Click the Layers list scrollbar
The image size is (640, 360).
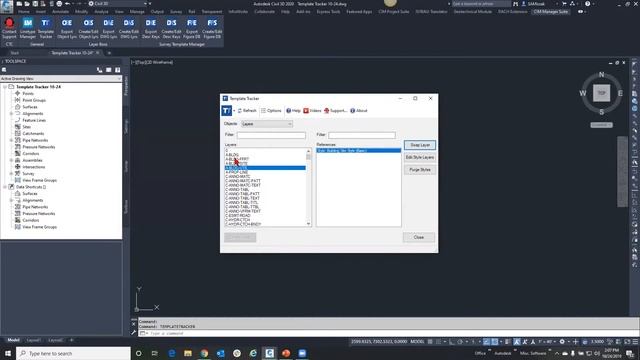(x=309, y=187)
